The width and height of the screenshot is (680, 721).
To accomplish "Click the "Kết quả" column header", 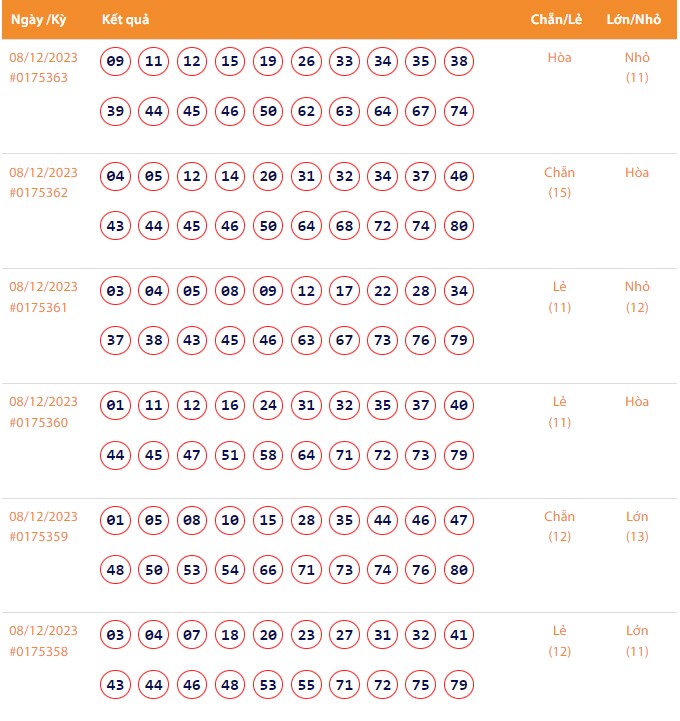I will tap(126, 20).
